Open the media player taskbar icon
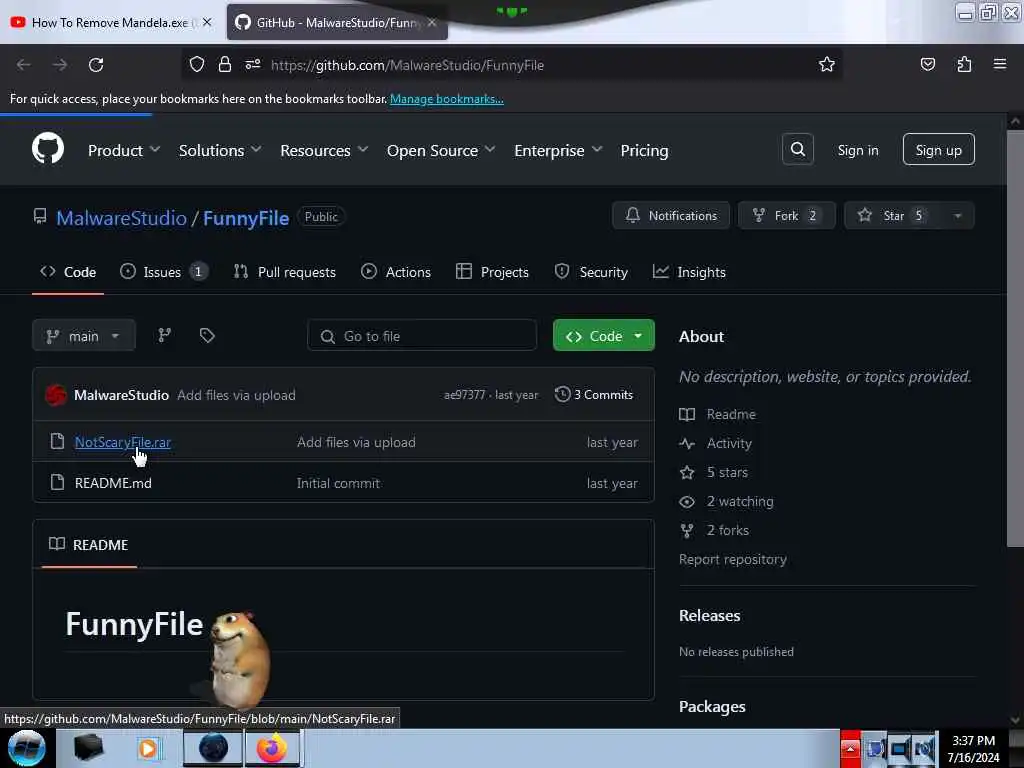Image resolution: width=1024 pixels, height=768 pixels. pos(148,748)
